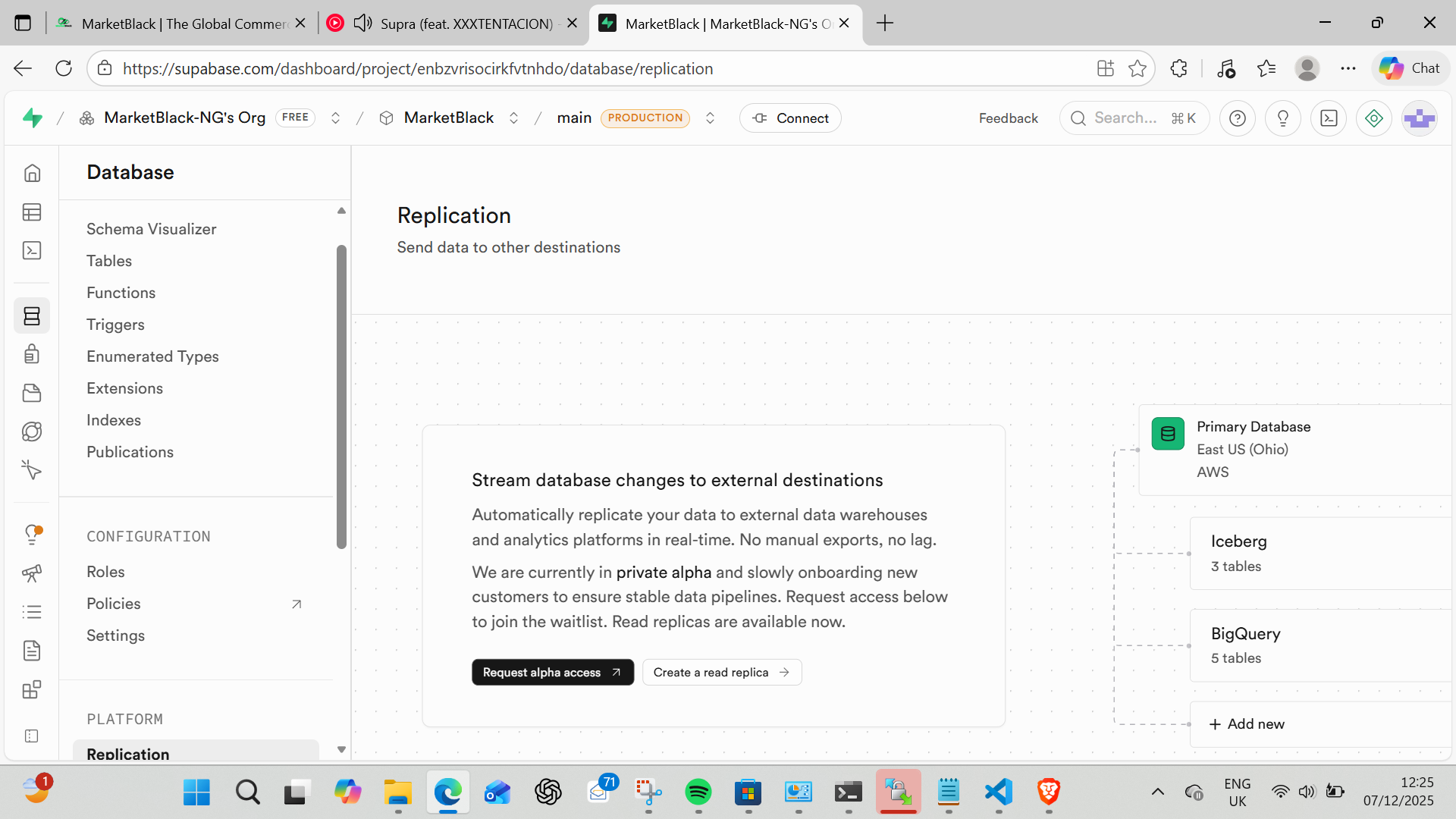Open Table Editor icon in left sidebar
Viewport: 1456px width, 819px height.
32,212
